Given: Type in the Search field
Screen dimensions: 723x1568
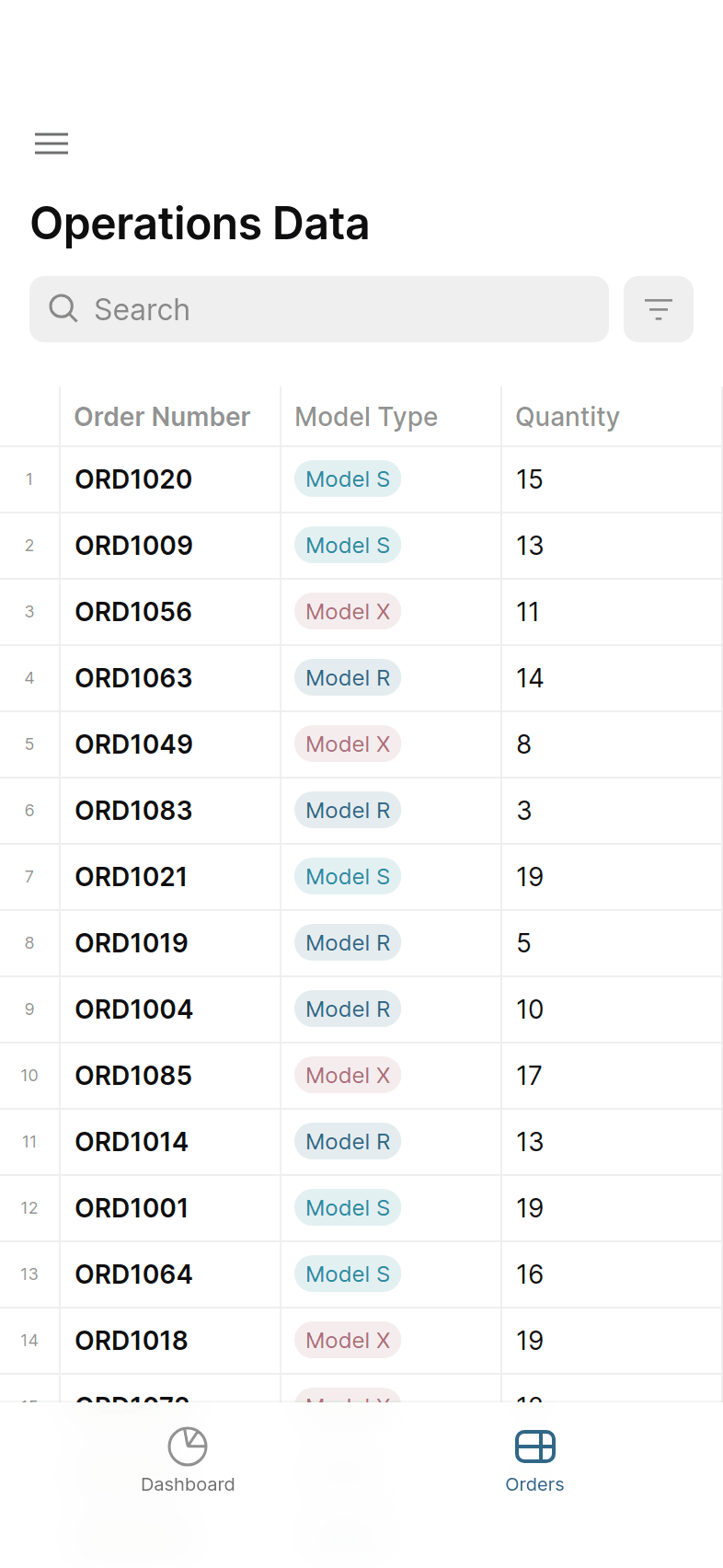Looking at the screenshot, I should pos(340,309).
